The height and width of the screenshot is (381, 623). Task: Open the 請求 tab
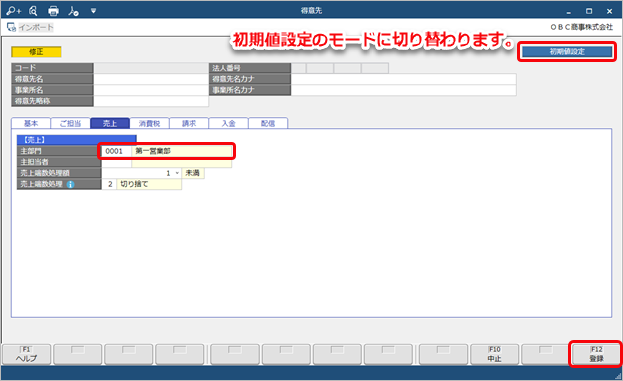point(189,123)
